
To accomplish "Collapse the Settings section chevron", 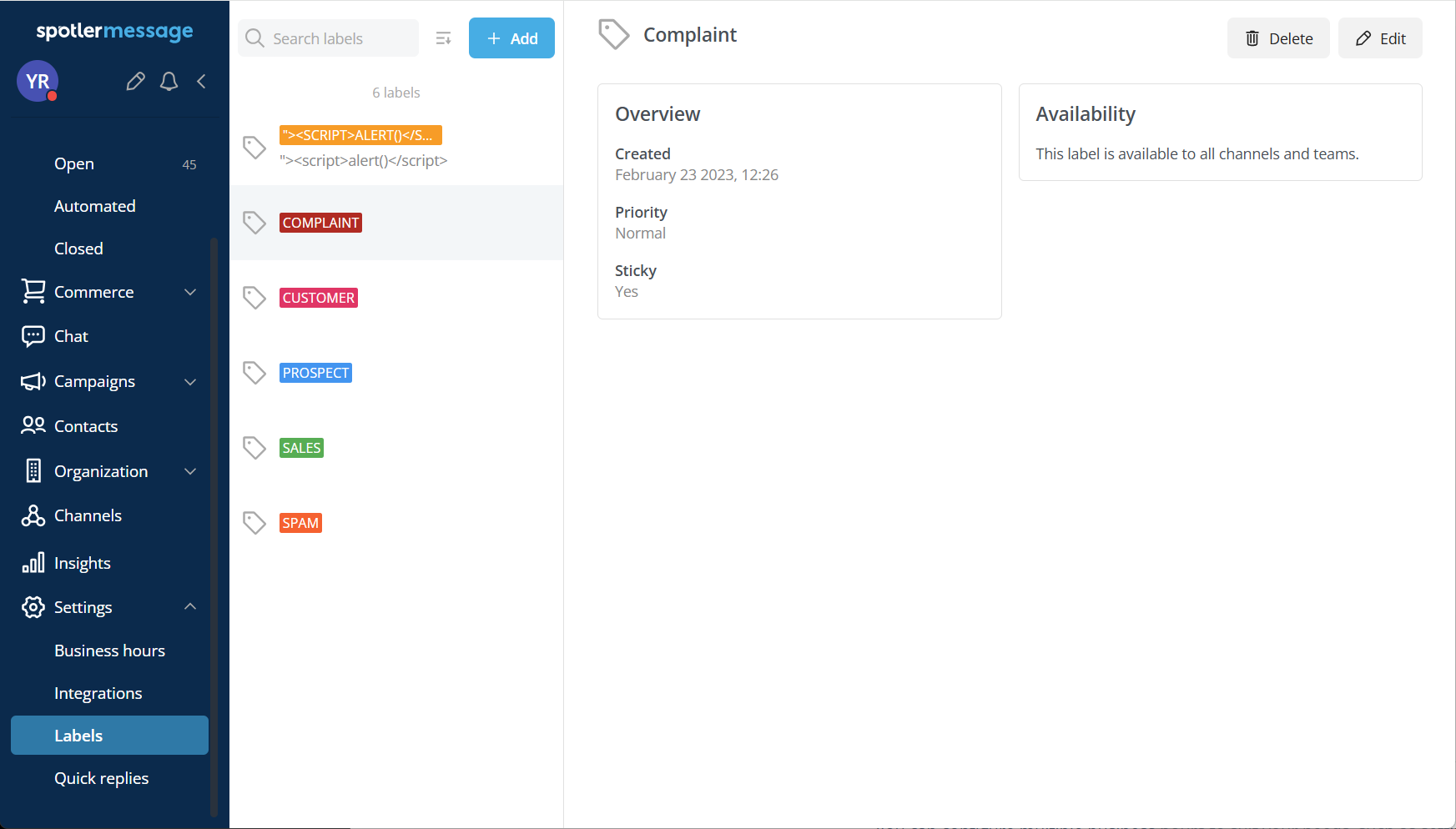I will pyautogui.click(x=190, y=606).
